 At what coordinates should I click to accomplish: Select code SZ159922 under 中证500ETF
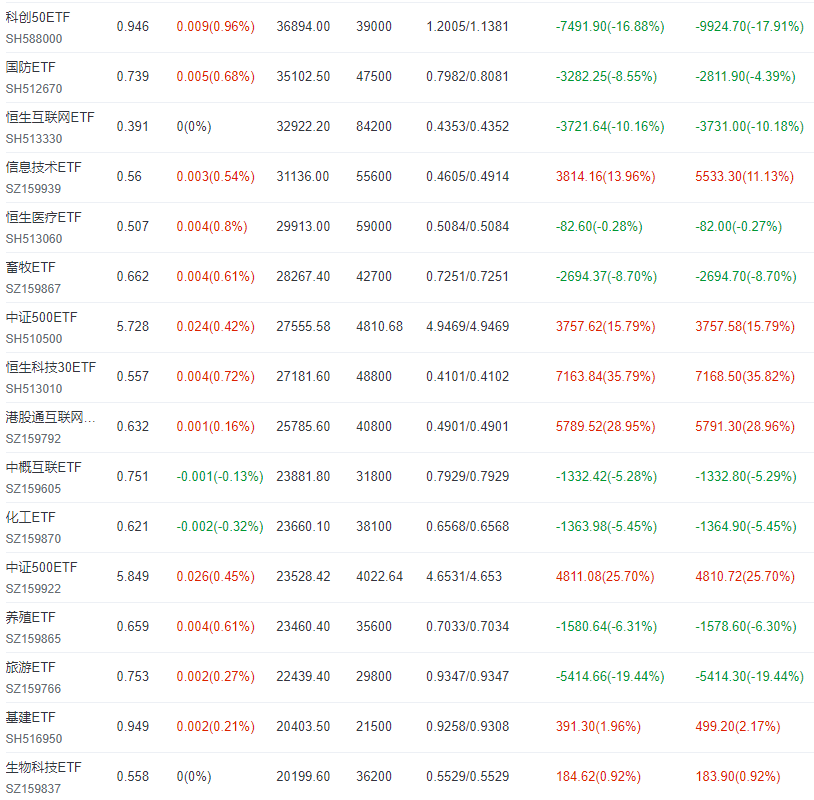click(x=33, y=589)
